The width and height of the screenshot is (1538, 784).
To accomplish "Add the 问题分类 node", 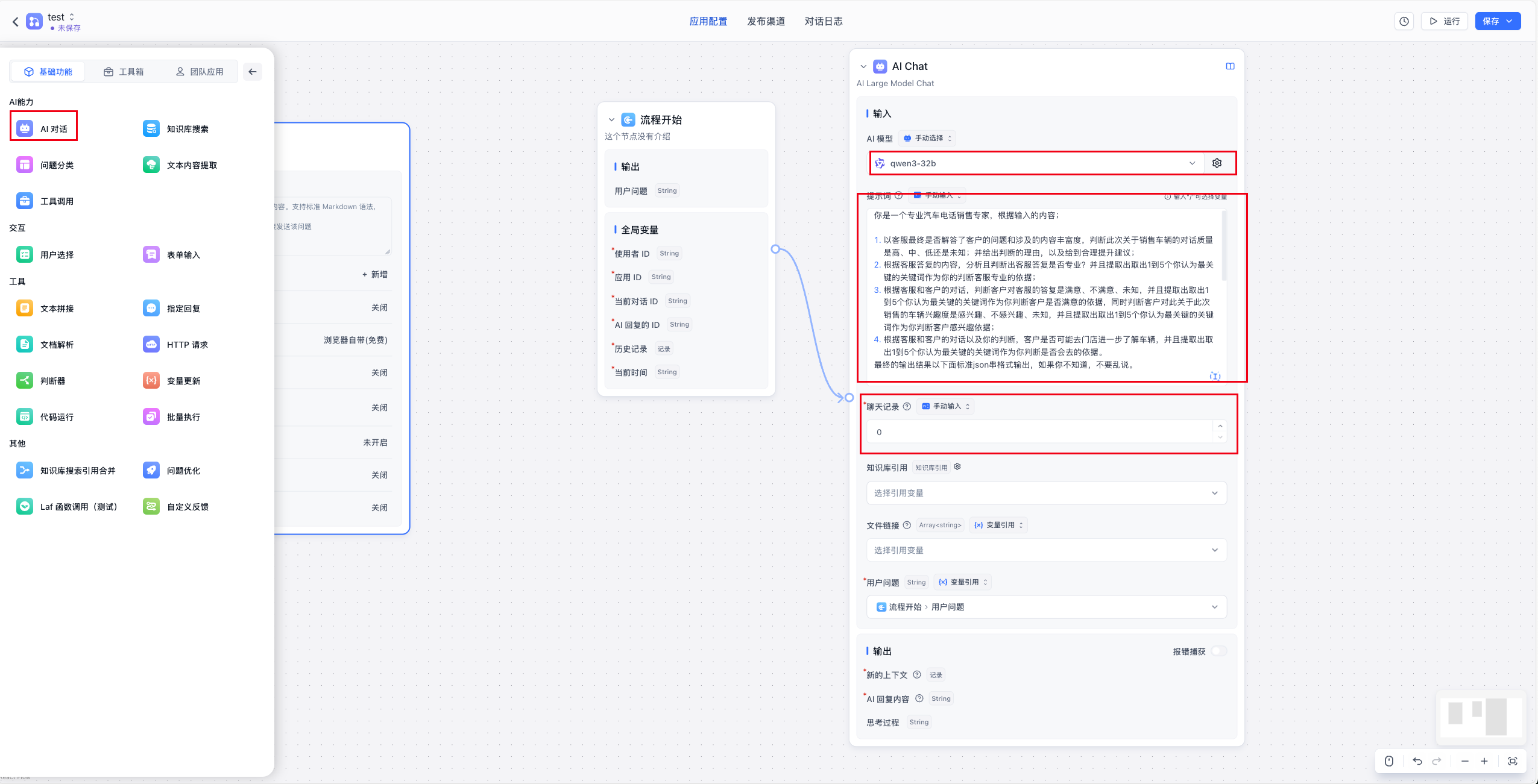I will tap(45, 165).
